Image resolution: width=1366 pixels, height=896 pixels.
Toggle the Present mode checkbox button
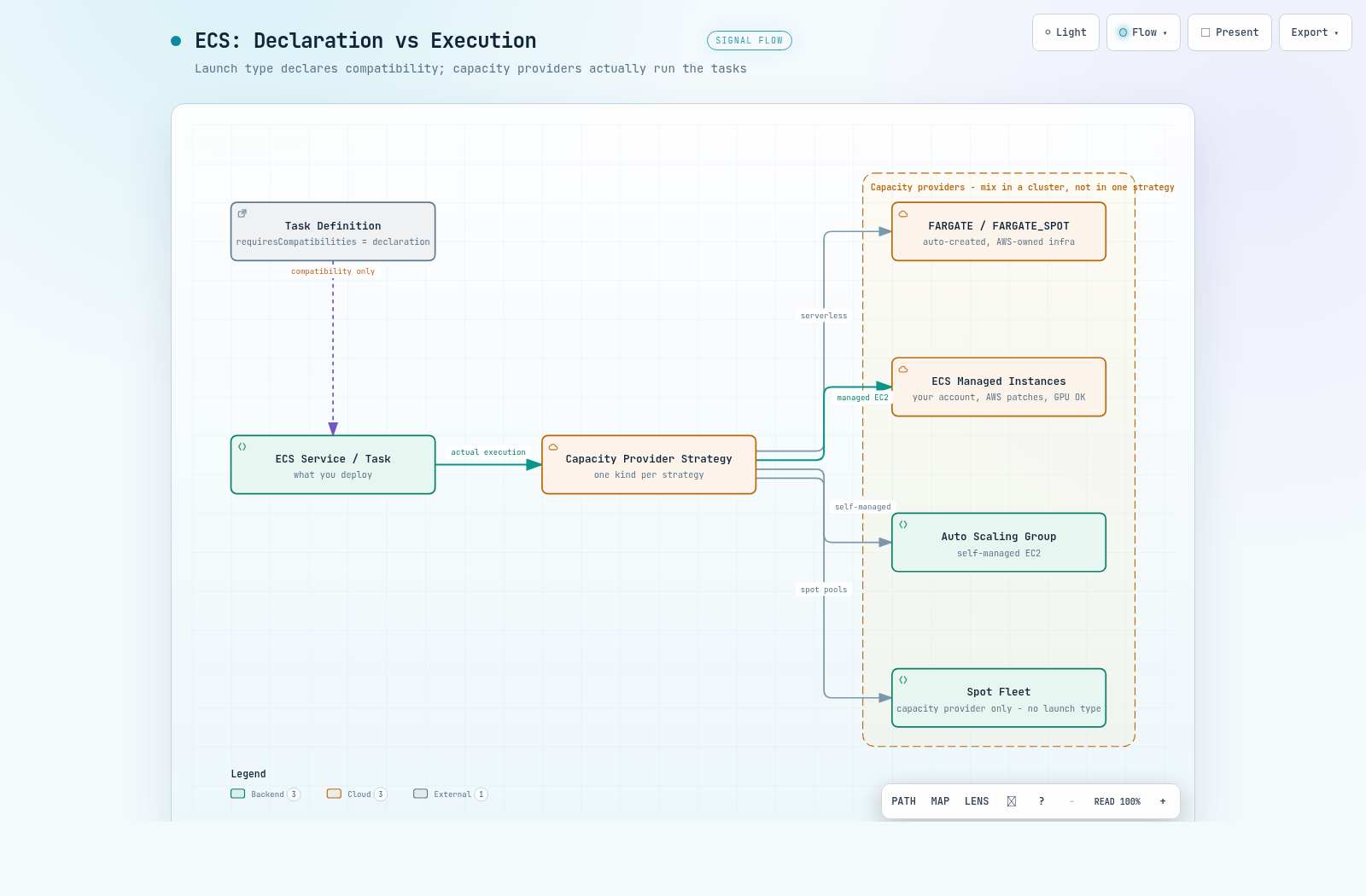[x=1229, y=32]
